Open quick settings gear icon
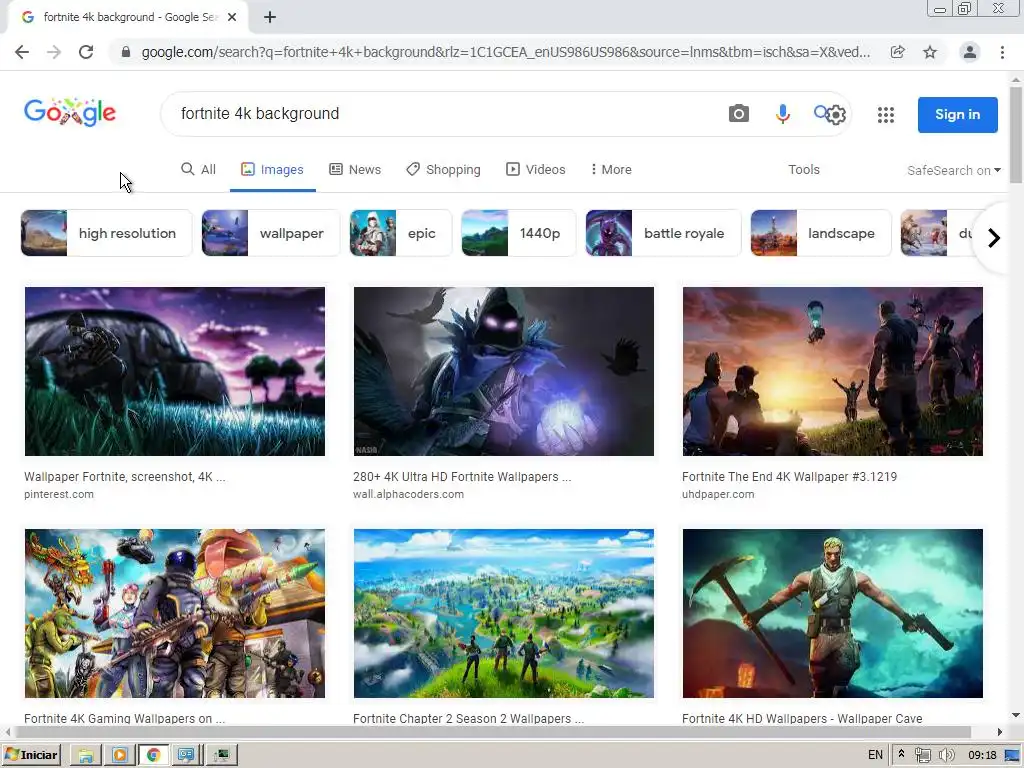 pos(835,115)
